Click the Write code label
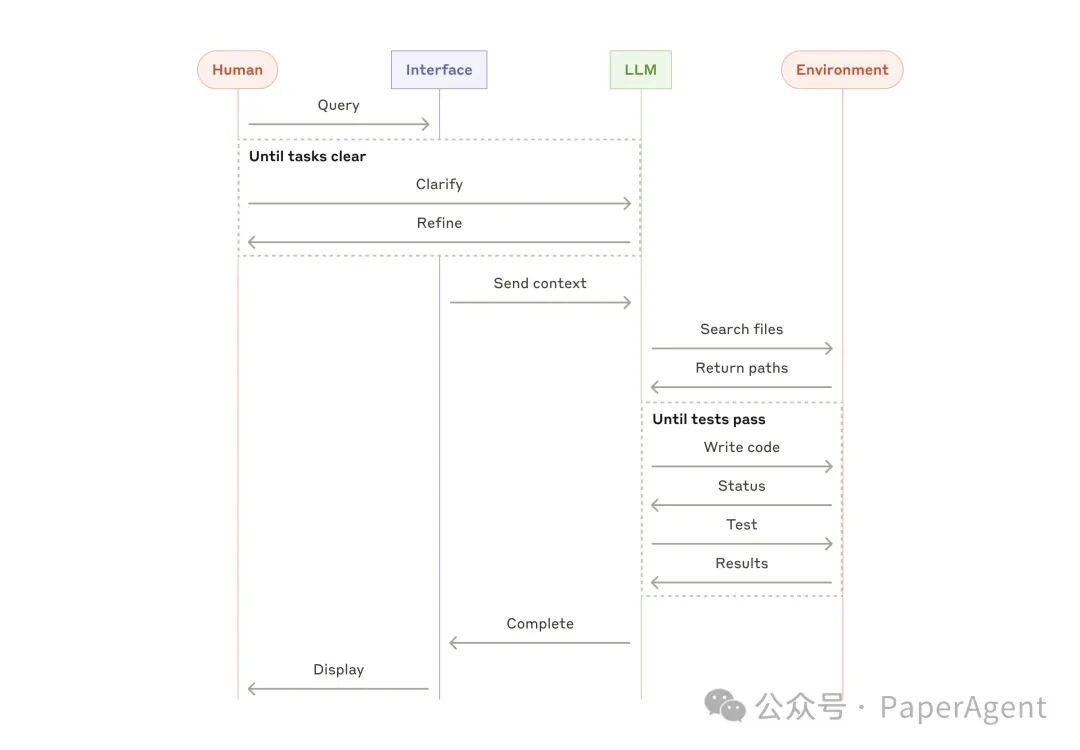1080x750 pixels. coord(742,447)
